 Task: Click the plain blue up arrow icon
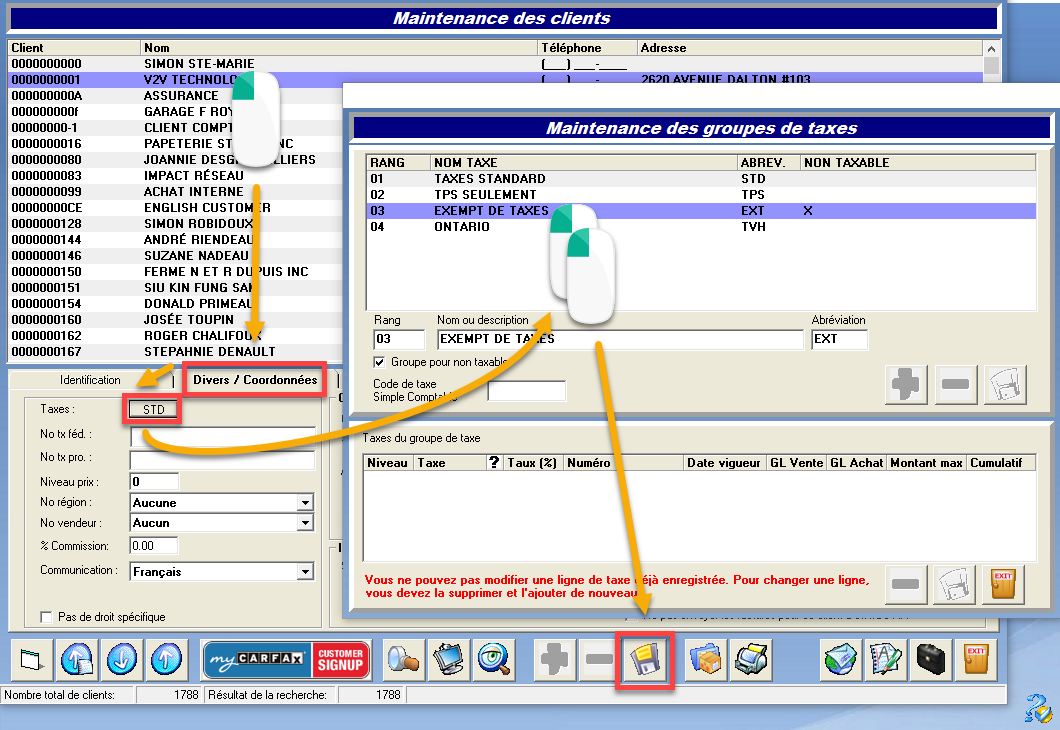(166, 659)
